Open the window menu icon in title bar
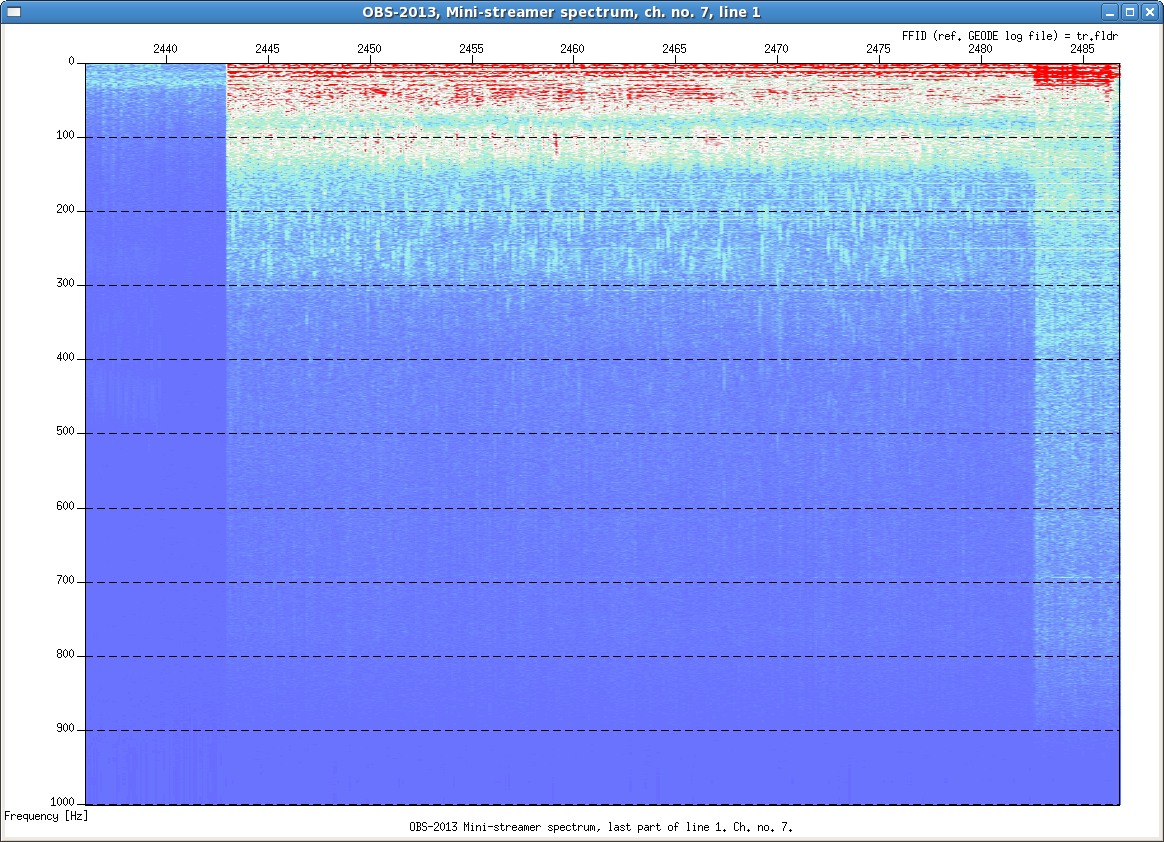 tap(13, 12)
